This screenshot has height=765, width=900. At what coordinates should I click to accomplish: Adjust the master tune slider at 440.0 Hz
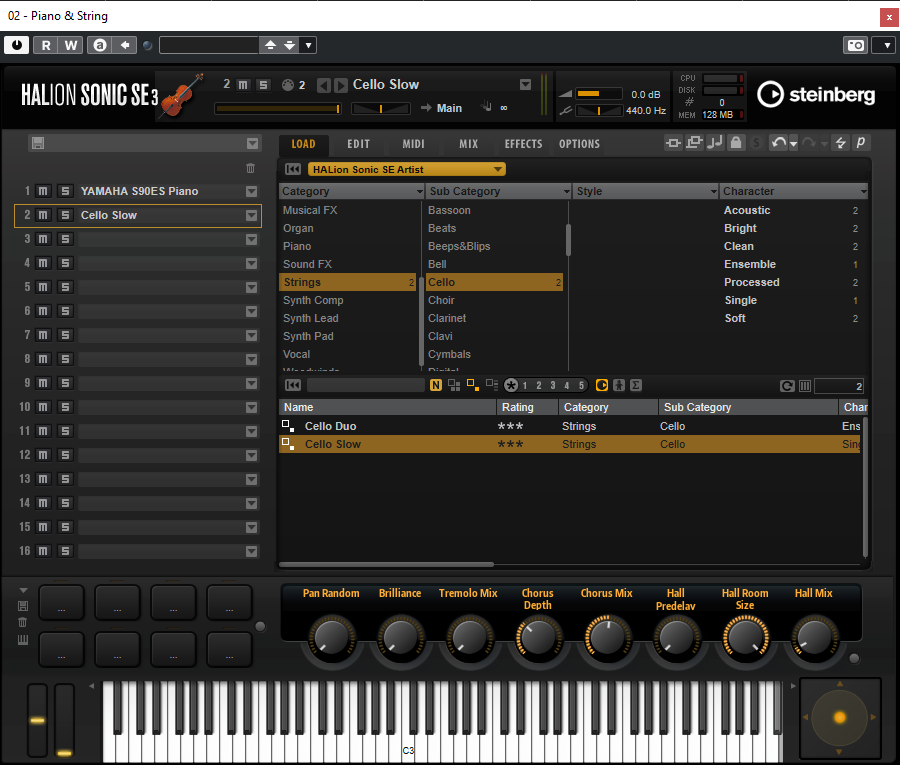point(599,110)
